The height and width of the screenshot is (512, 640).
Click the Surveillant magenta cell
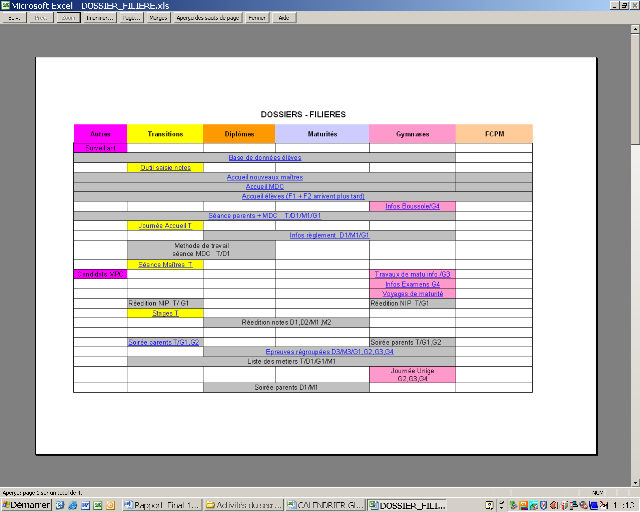(100, 148)
